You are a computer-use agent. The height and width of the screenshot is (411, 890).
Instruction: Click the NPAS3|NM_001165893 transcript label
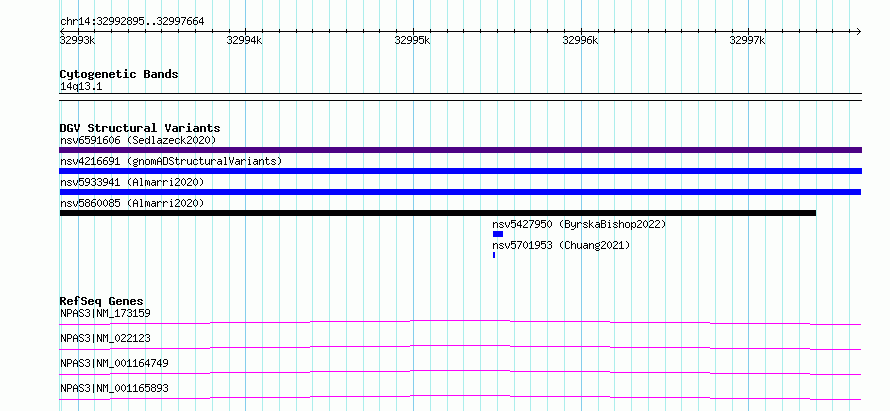coord(114,388)
